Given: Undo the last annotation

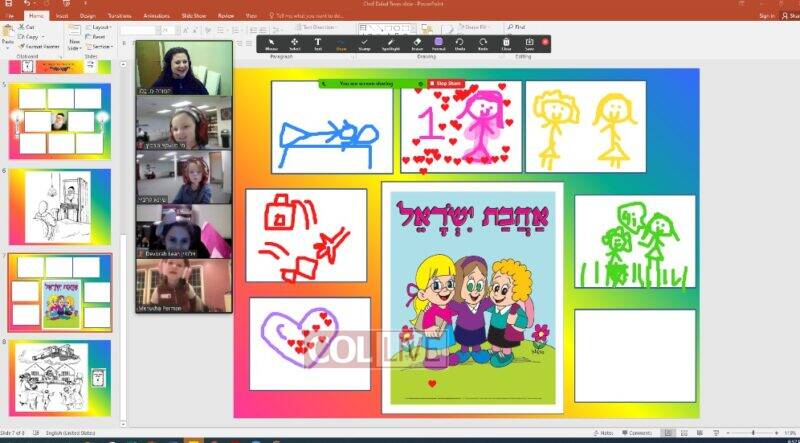Looking at the screenshot, I should tap(460, 43).
